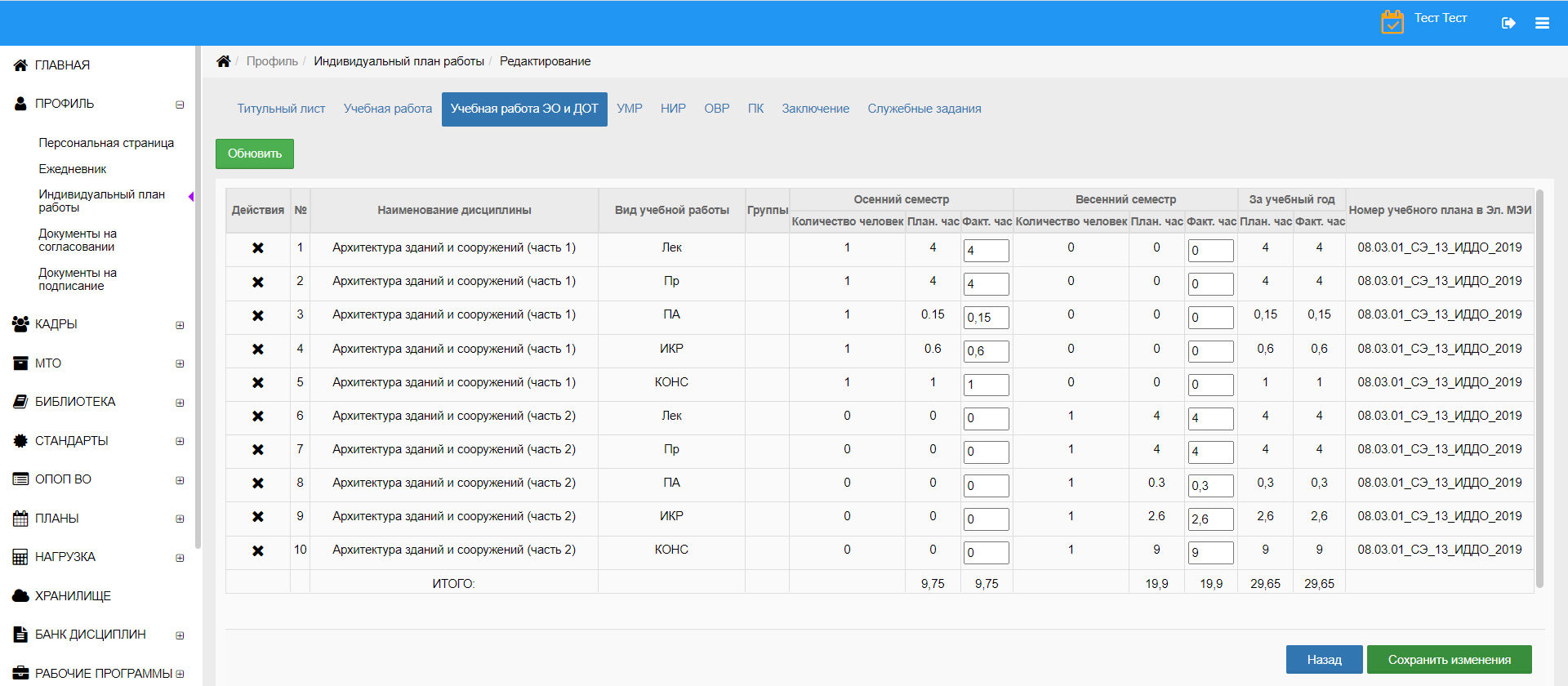Expand the НАГРУЗКА sidebar section
Screen dimensions: 1568x686
(180, 558)
